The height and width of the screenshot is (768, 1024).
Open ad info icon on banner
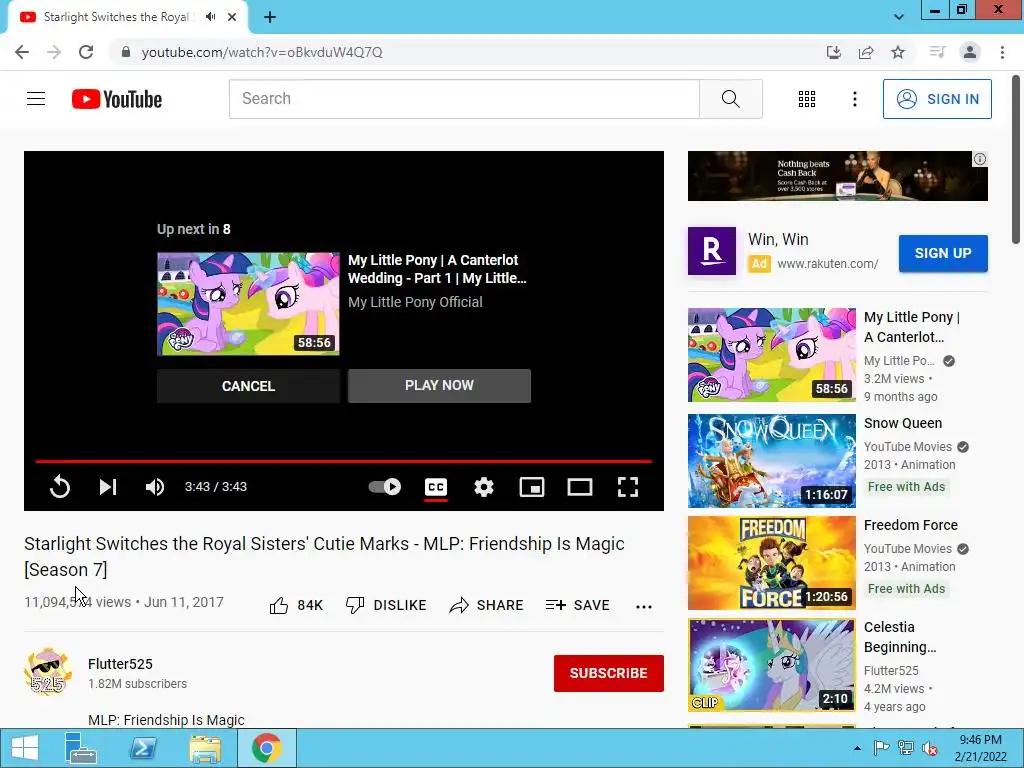980,159
